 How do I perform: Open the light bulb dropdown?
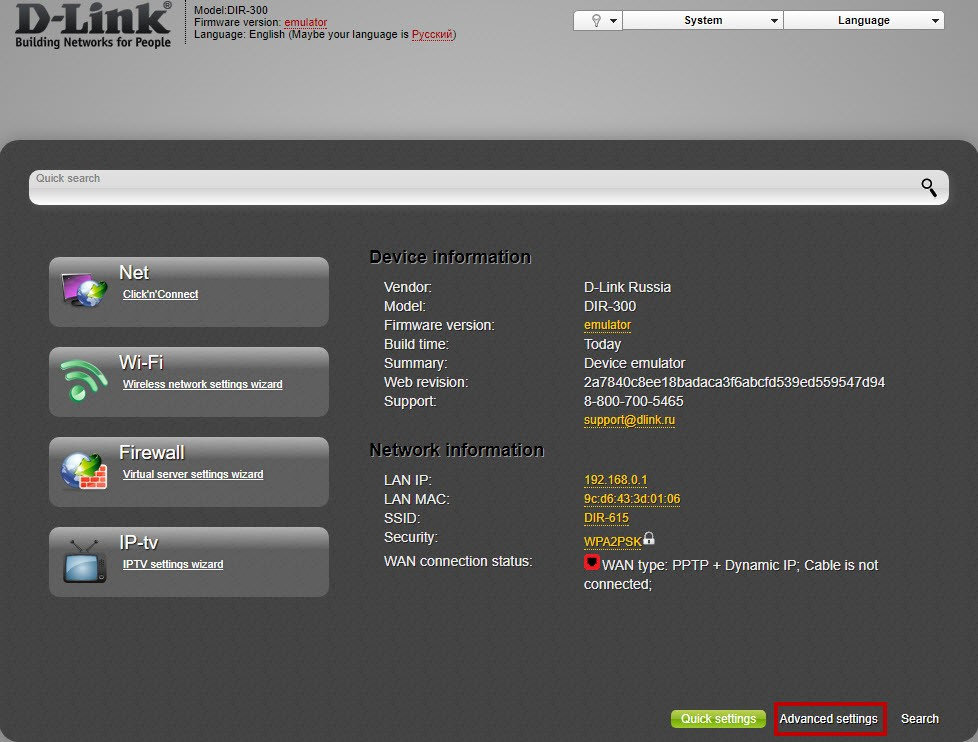pos(598,21)
